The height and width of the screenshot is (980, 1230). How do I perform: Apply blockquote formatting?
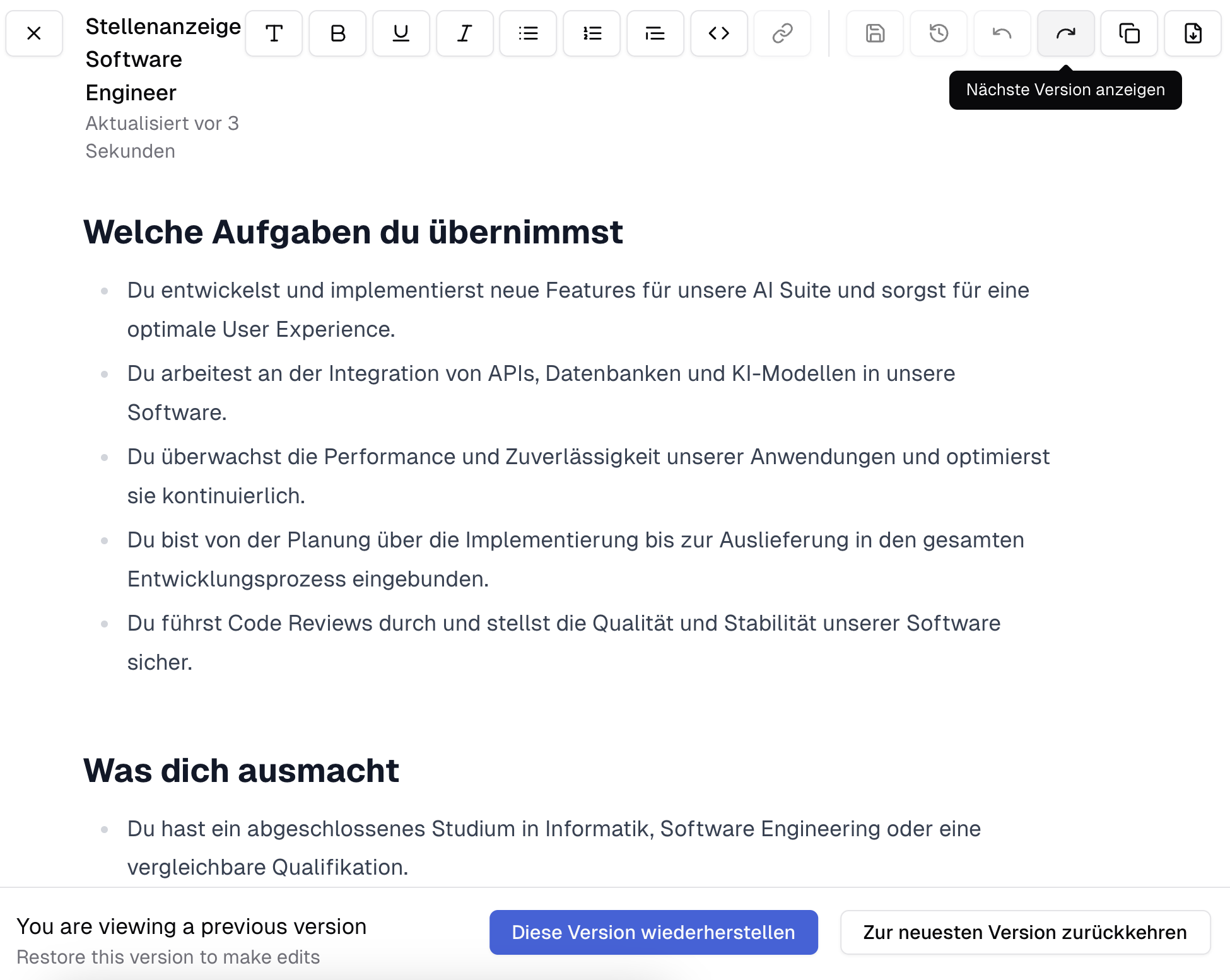pyautogui.click(x=655, y=33)
